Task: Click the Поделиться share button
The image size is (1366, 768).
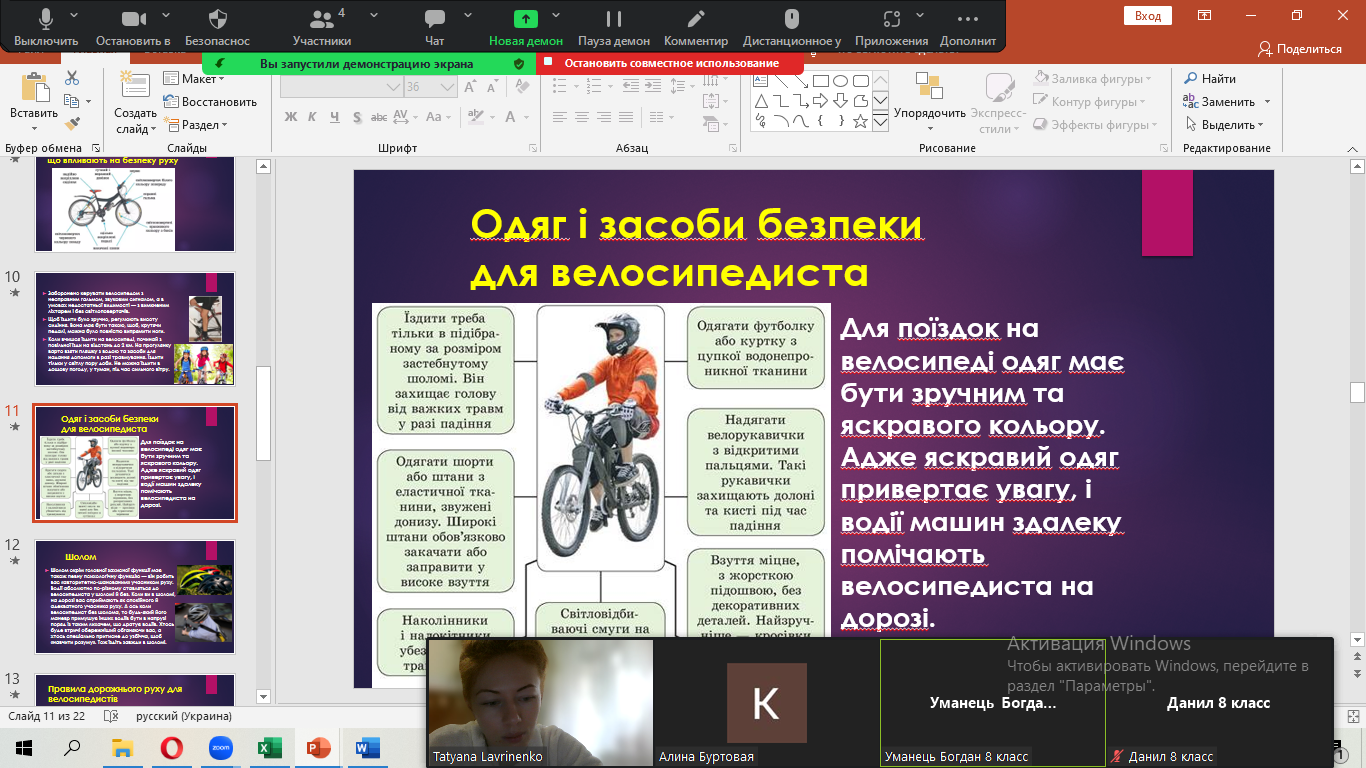Action: [x=1299, y=48]
